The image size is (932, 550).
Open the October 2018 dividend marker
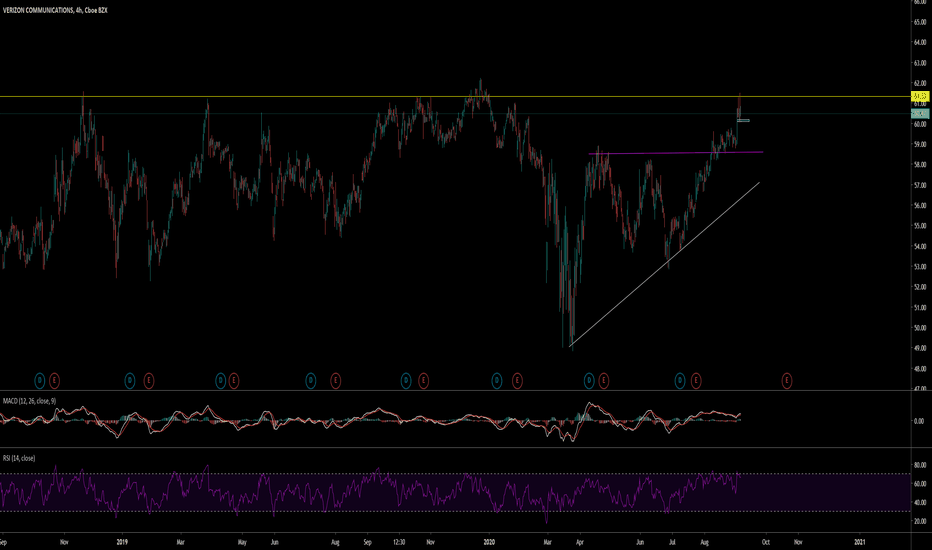[39, 381]
